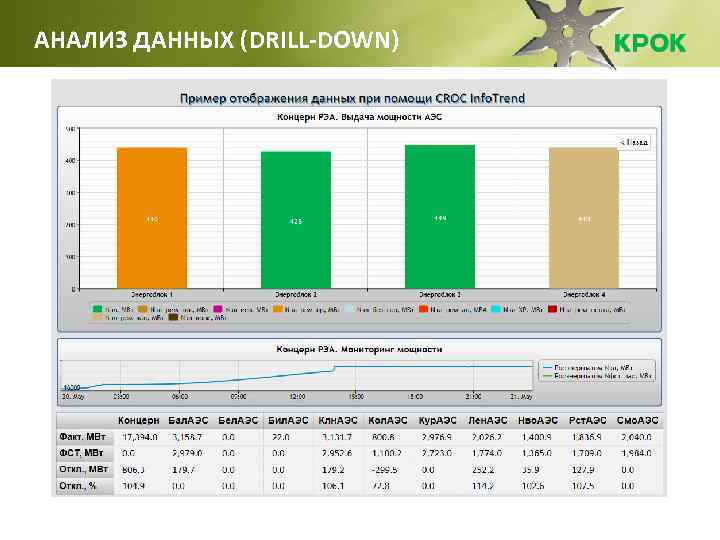The image size is (720, 540).
Task: Click the НвоАЭС Факт value 1,400.9
Action: pyautogui.click(x=536, y=437)
